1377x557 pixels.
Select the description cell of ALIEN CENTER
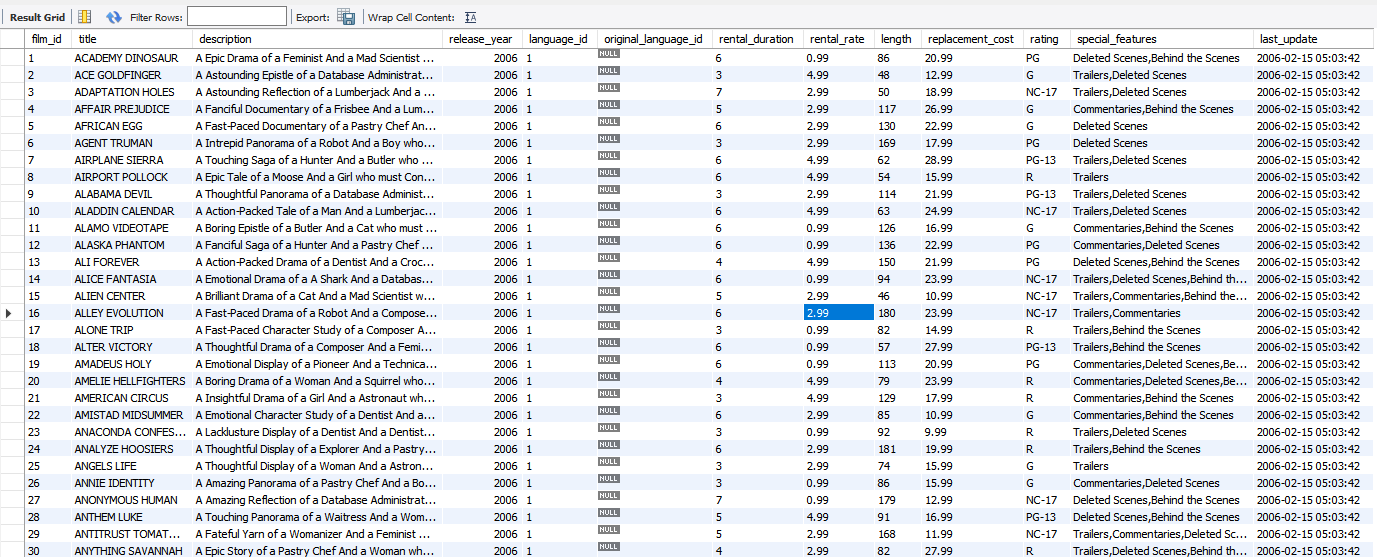315,296
